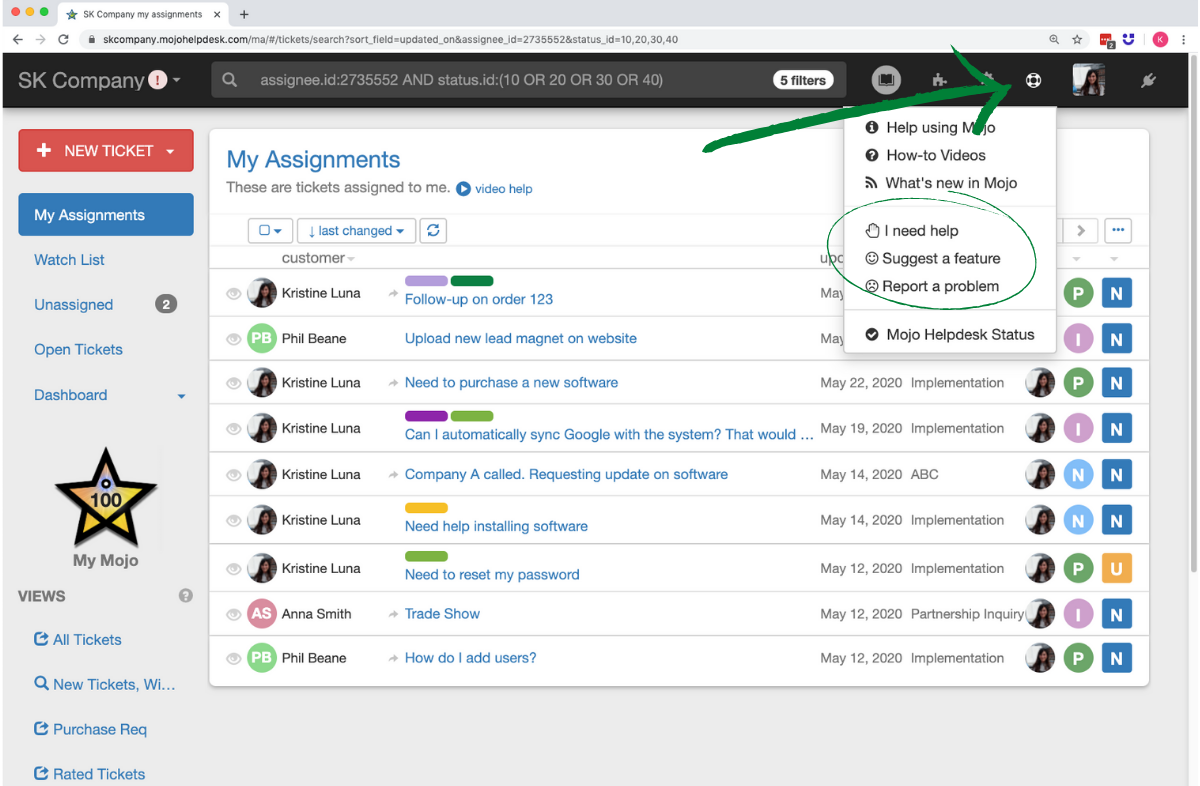The height and width of the screenshot is (786, 1200).
Task: Click the ticket search input field
Action: 510,80
